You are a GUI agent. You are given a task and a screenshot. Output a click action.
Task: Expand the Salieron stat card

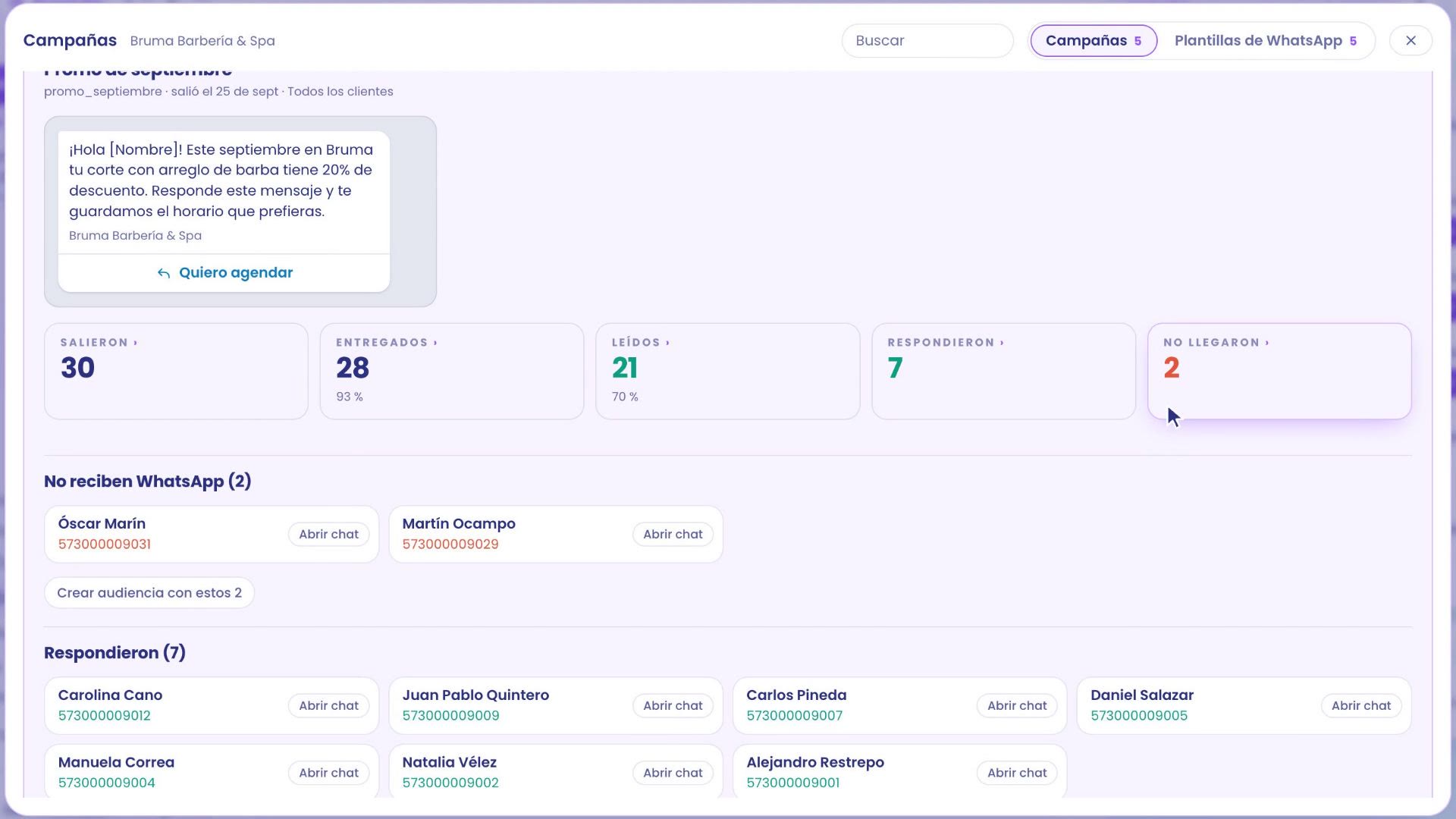(176, 371)
